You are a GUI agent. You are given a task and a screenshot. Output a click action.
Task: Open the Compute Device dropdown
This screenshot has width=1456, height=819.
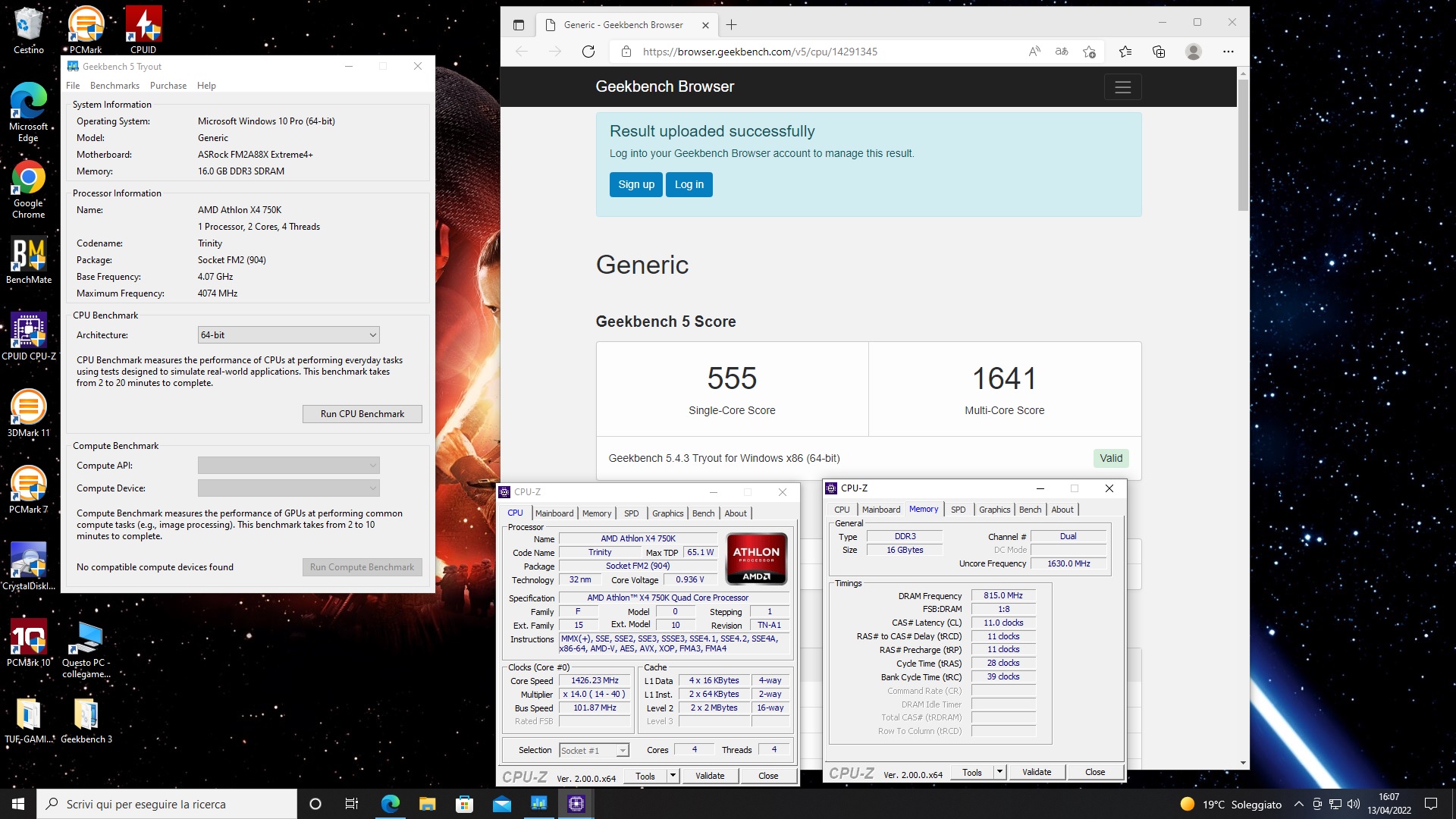[288, 488]
